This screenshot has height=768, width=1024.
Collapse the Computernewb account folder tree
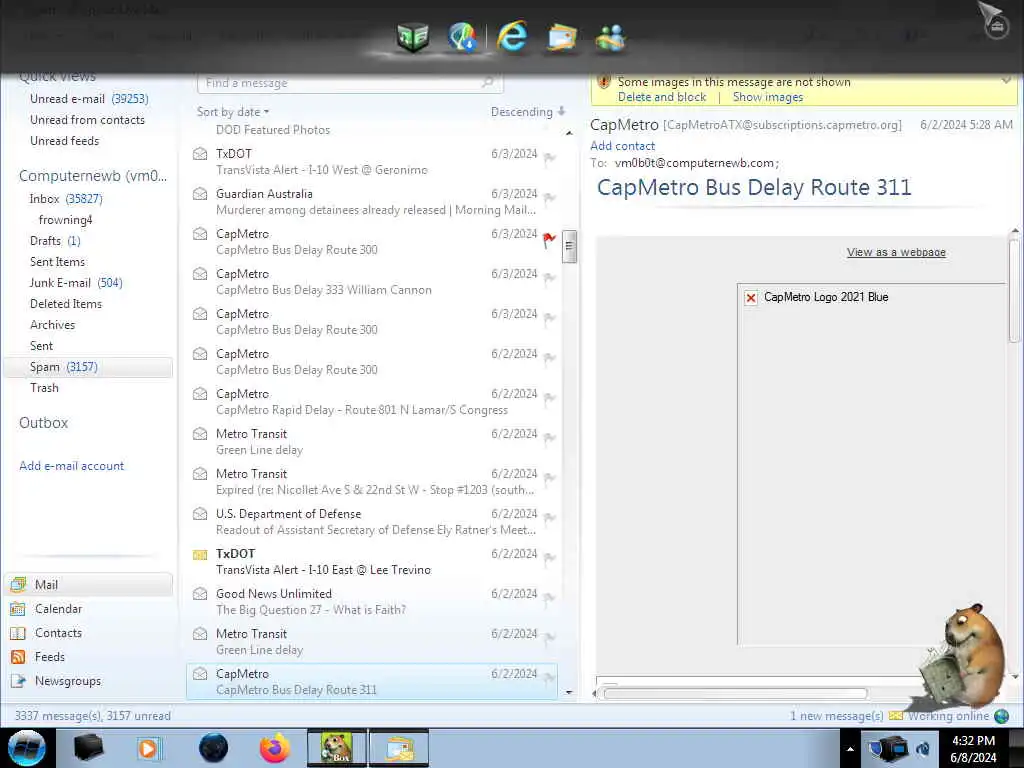[93, 176]
